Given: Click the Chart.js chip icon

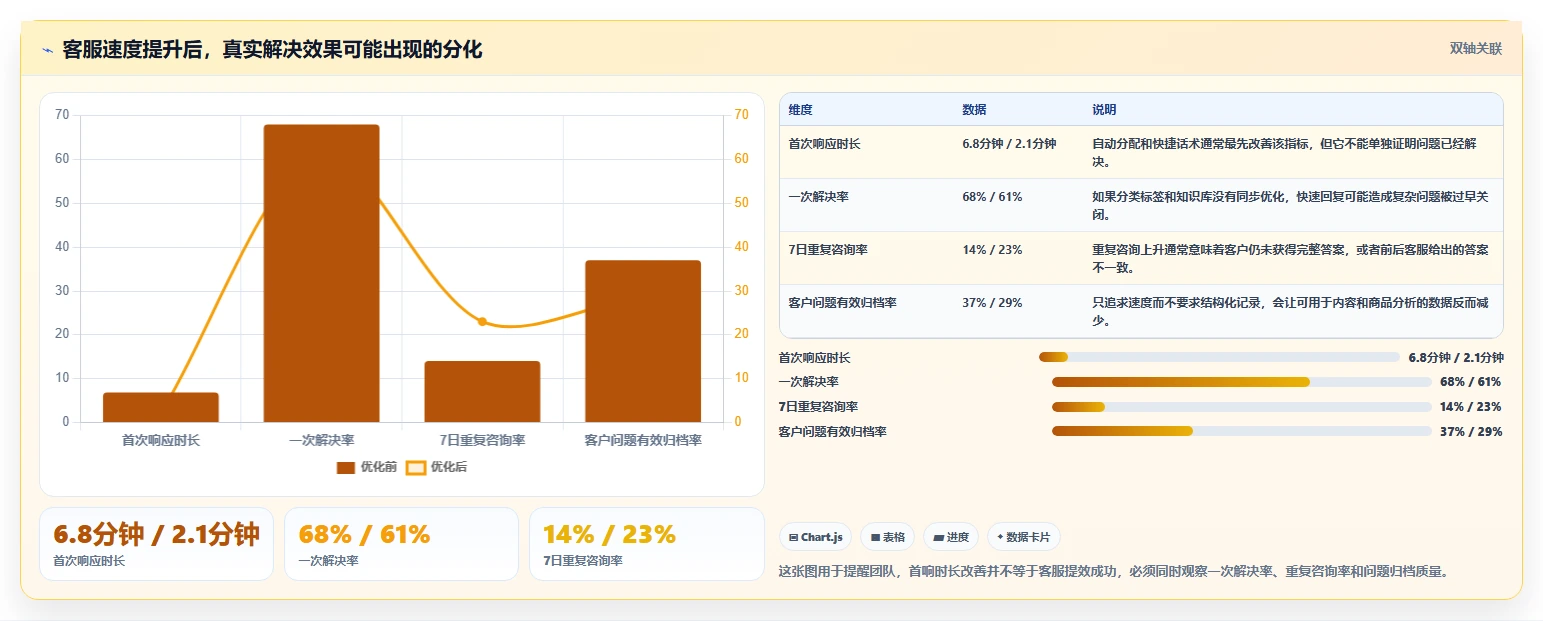Looking at the screenshot, I should pyautogui.click(x=793, y=537).
